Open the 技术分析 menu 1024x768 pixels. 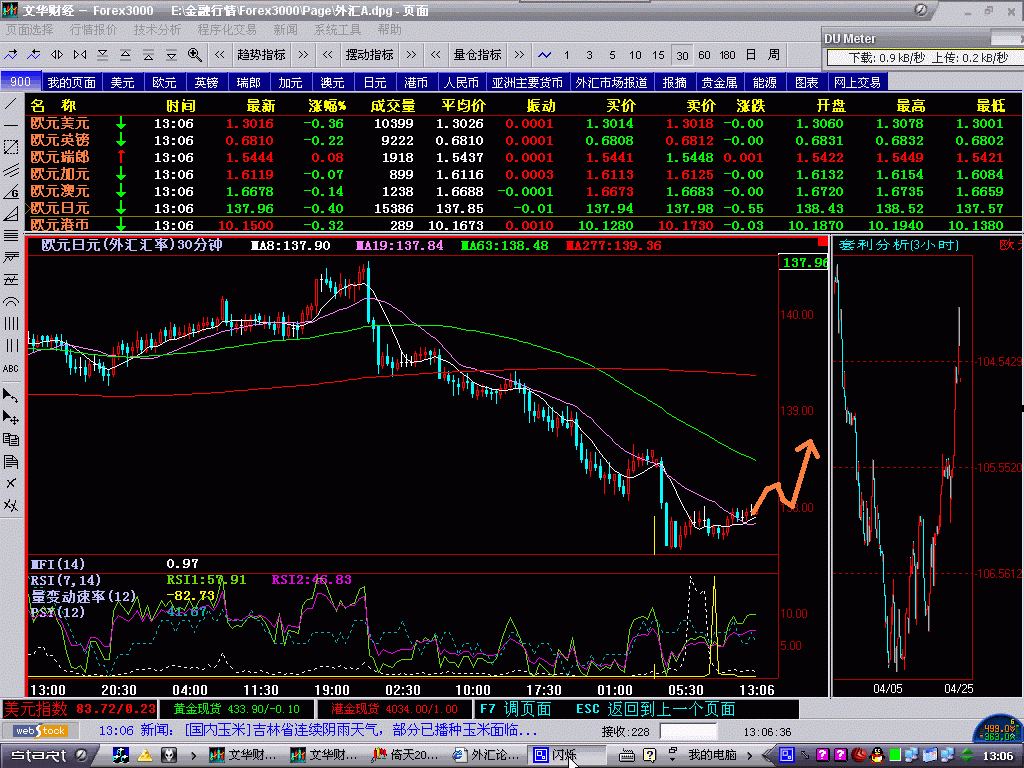[x=157, y=30]
